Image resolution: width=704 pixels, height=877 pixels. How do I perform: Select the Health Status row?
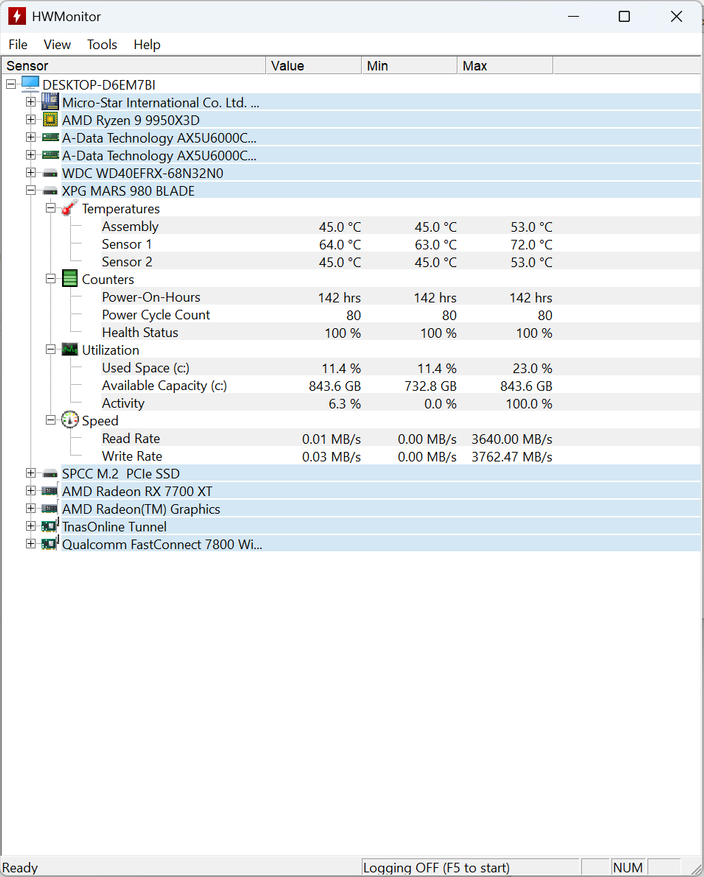tap(400, 333)
